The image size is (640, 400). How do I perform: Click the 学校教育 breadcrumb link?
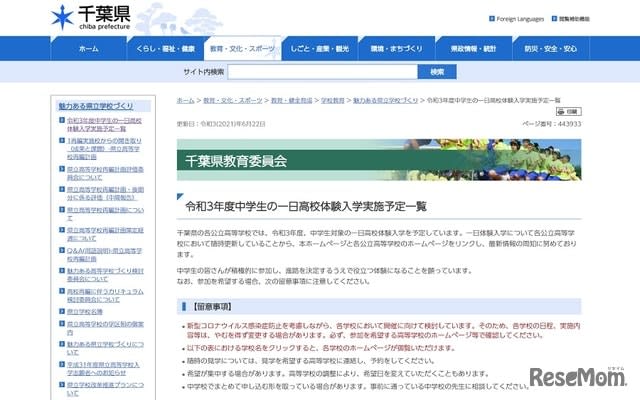(333, 100)
